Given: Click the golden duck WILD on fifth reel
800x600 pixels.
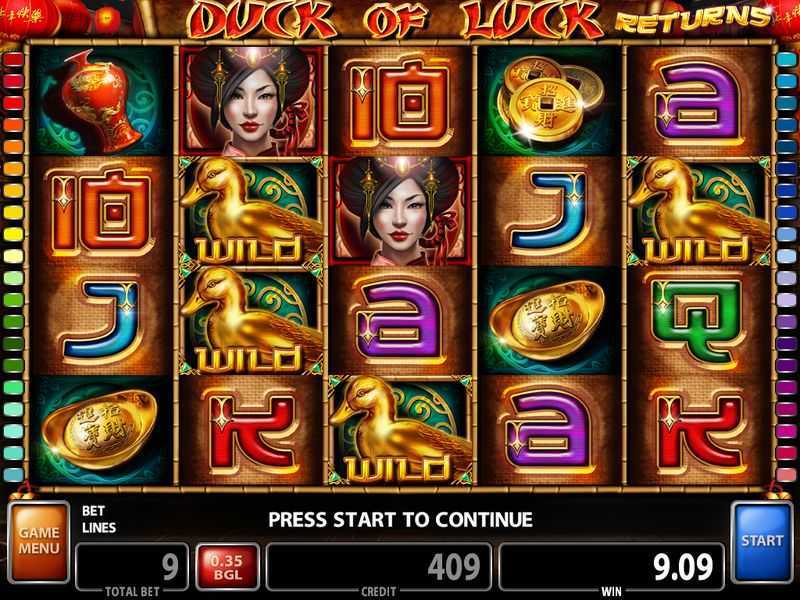Looking at the screenshot, I should coord(698,211).
